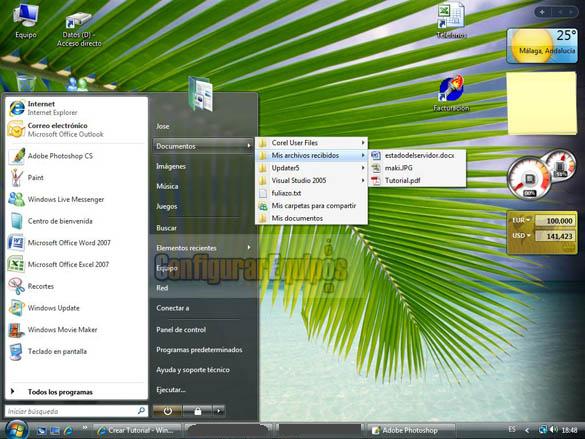This screenshot has width=585, height=439.
Task: Open fuliazo.txt file
Action: (311, 193)
